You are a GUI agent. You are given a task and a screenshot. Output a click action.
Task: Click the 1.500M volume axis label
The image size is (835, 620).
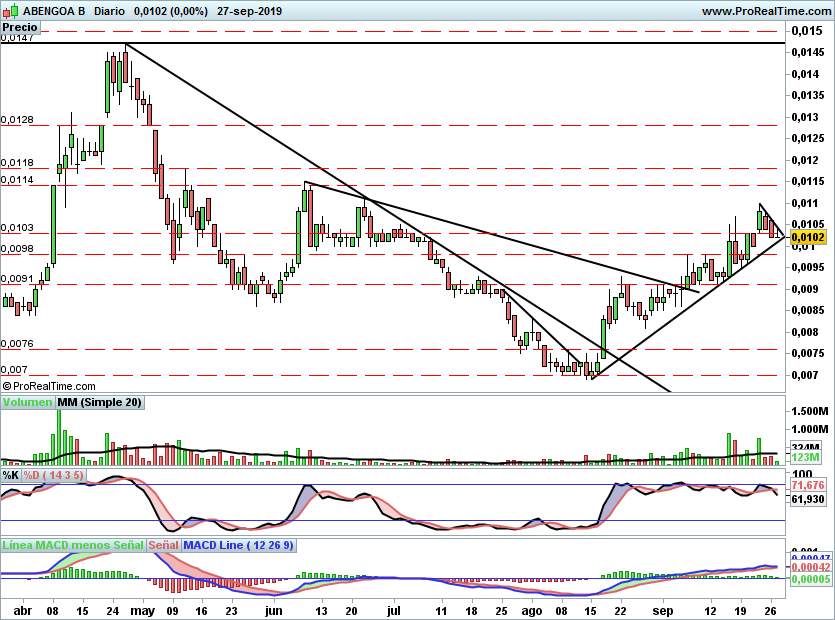pyautogui.click(x=810, y=411)
